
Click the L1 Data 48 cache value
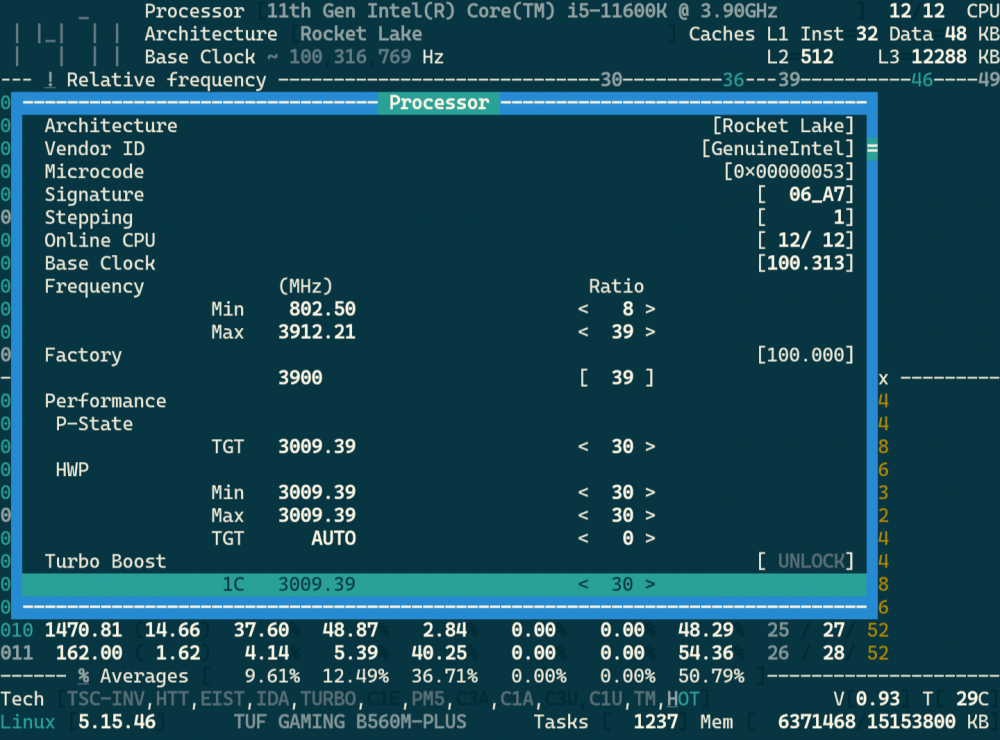(955, 34)
